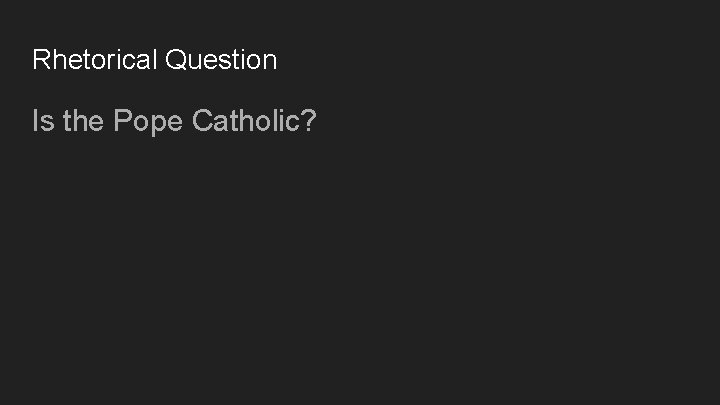Click the blank area right of the title
Image resolution: width=720 pixels, height=405 pixels.
pyautogui.click(x=500, y=60)
